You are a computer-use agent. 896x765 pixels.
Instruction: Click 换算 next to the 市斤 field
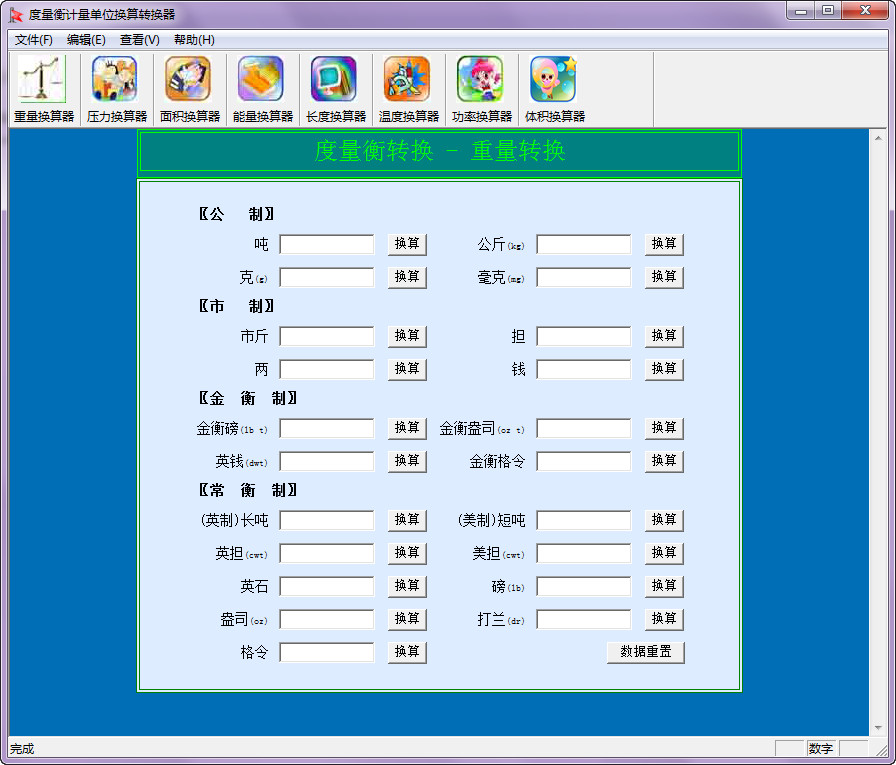tap(406, 337)
